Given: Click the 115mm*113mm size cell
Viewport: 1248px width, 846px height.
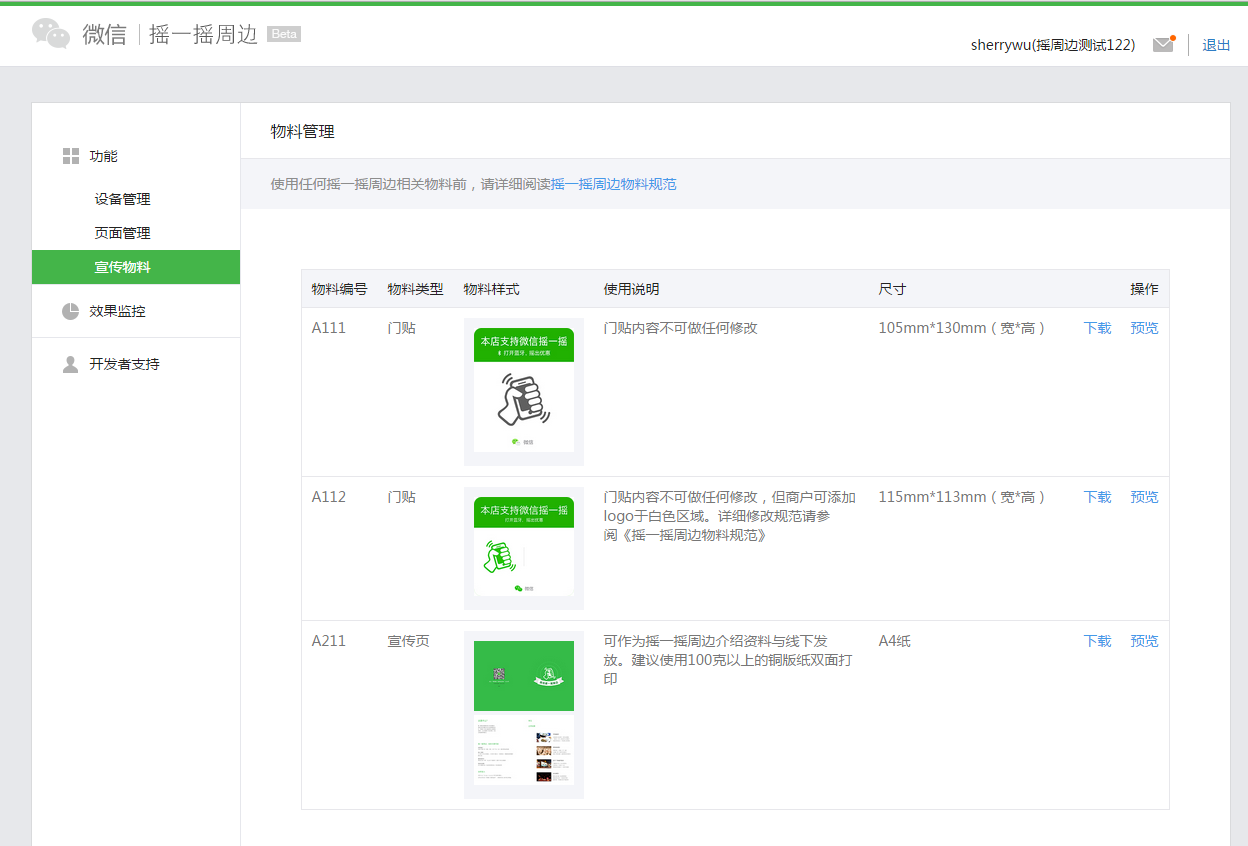Looking at the screenshot, I should (962, 497).
